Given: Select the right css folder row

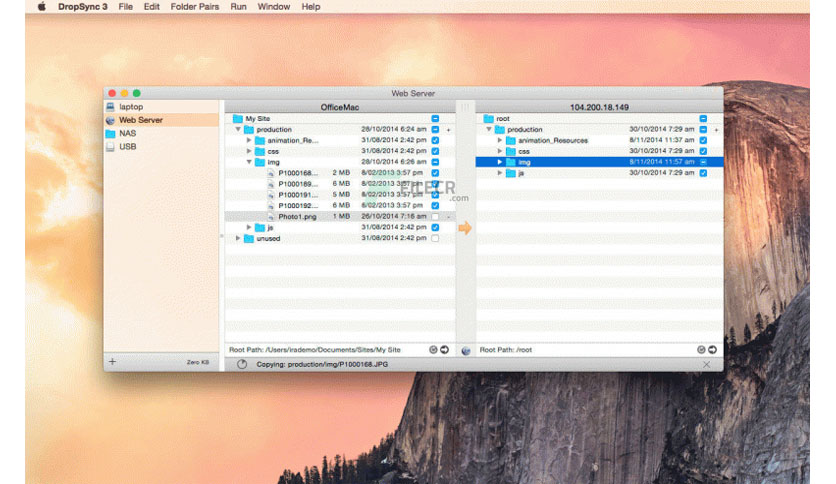Looking at the screenshot, I should click(599, 151).
